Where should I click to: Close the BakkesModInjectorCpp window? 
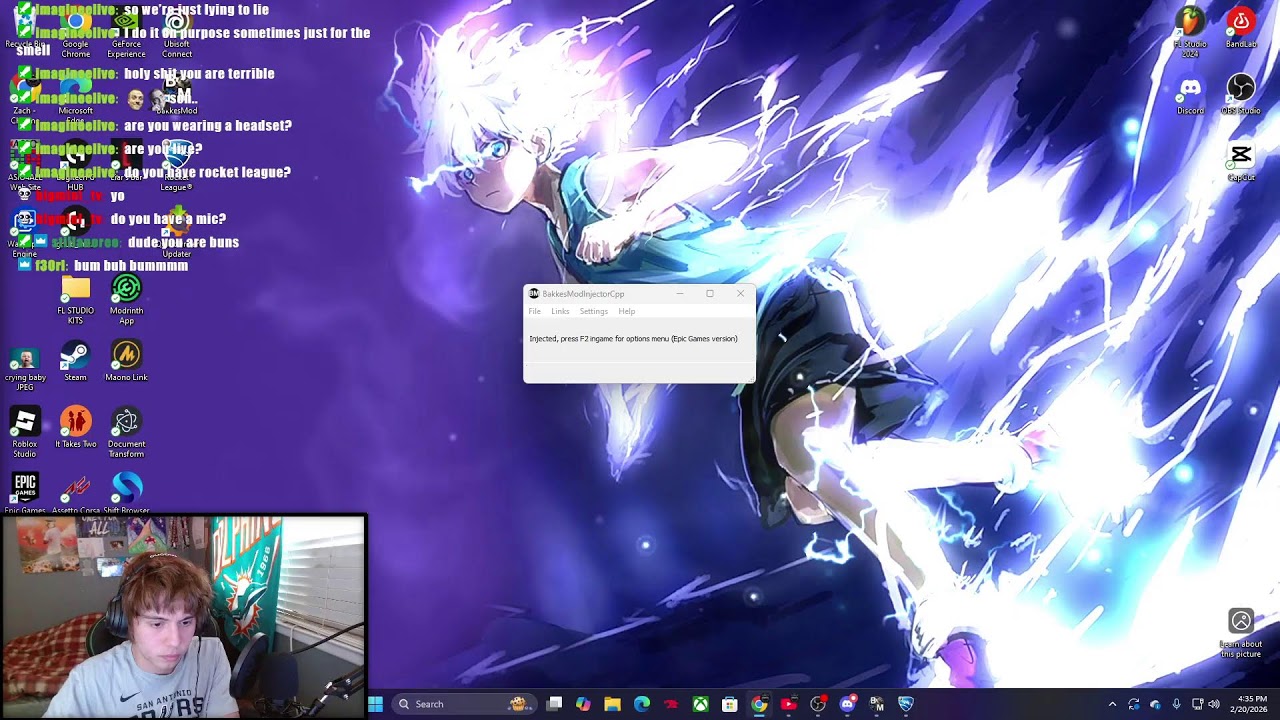click(740, 294)
